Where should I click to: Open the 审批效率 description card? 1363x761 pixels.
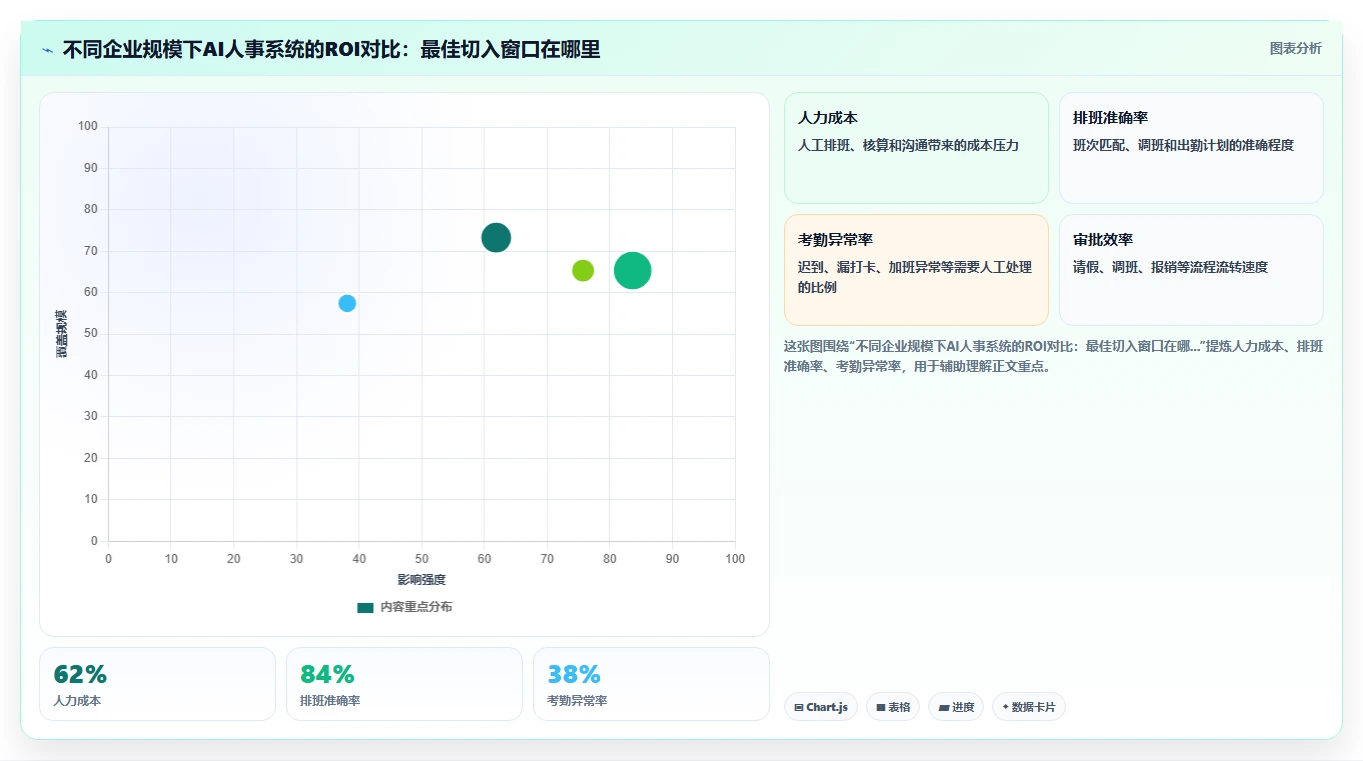point(1191,270)
